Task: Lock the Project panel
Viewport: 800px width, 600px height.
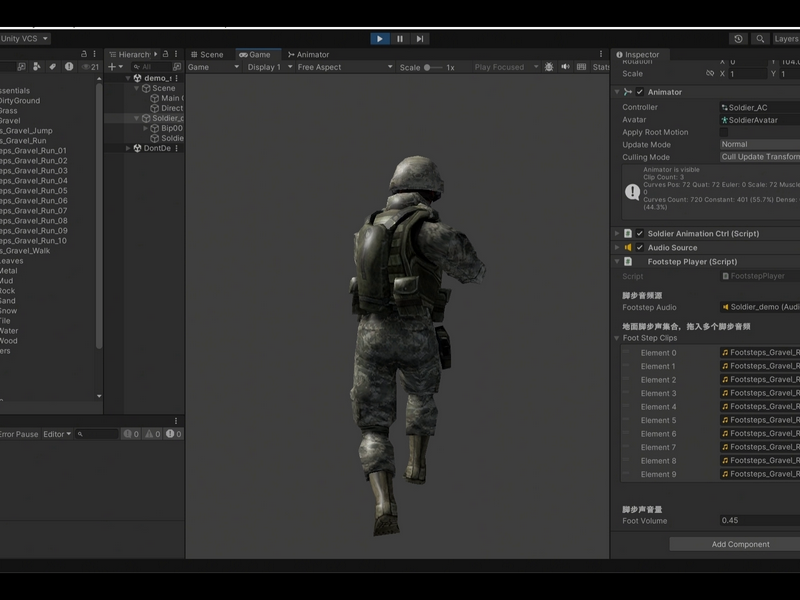Action: (x=84, y=54)
